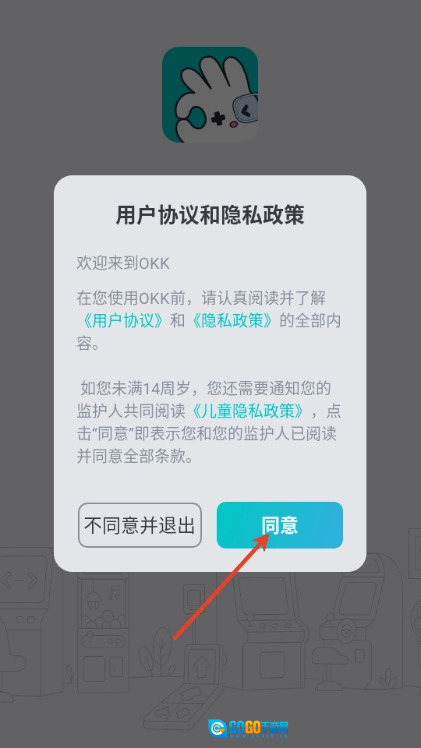Tap the small plant at bottom right
Screen dimensions: 421x748
tap(390, 678)
